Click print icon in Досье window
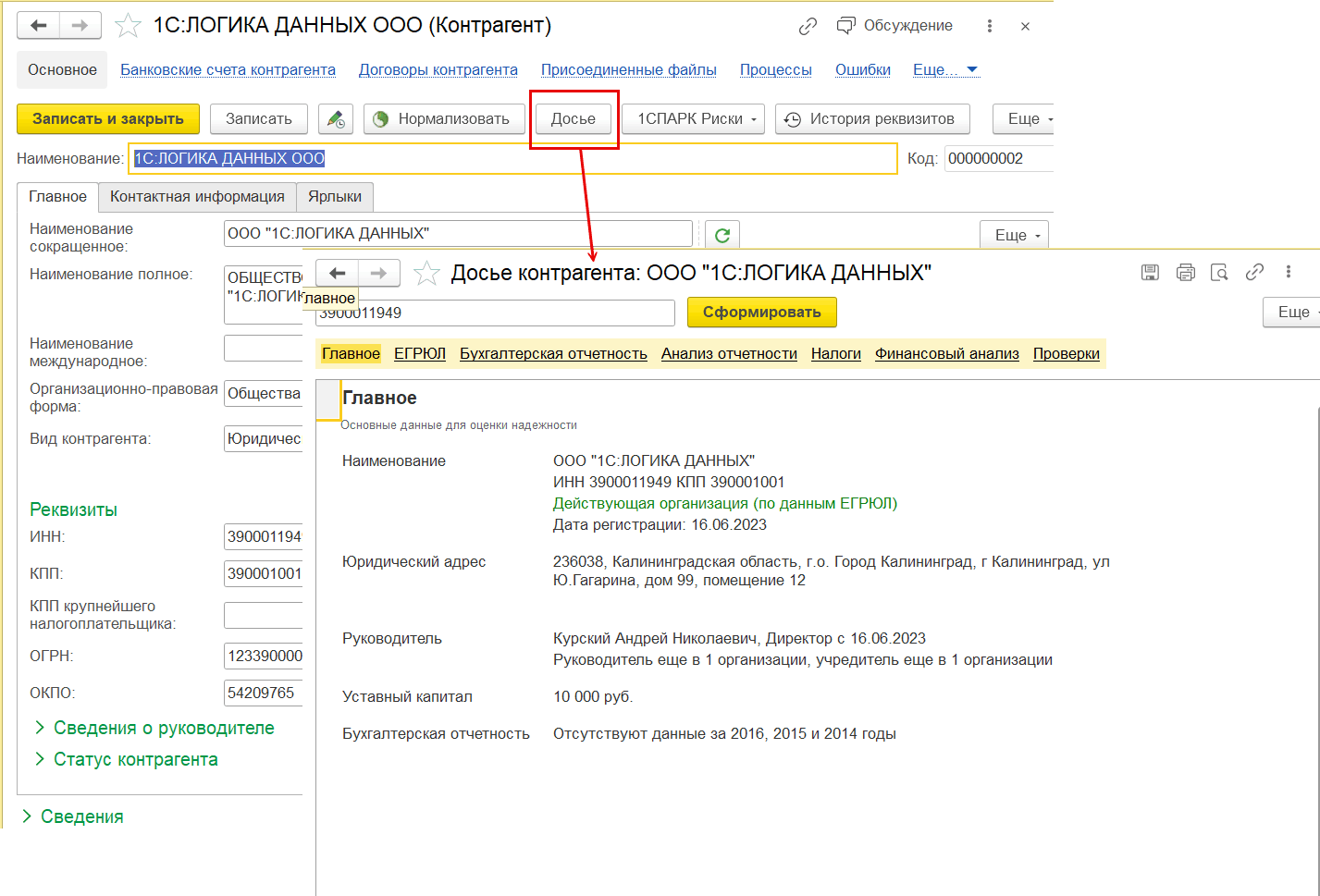 pos(1186,272)
